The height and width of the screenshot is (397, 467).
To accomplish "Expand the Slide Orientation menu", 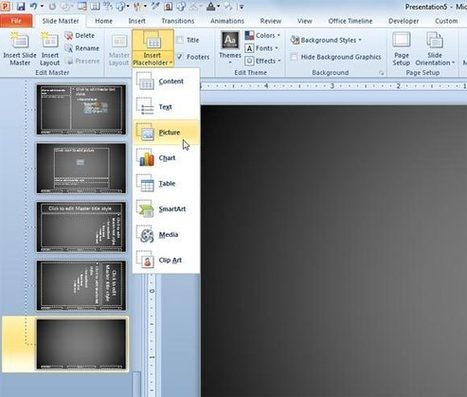I will (435, 49).
